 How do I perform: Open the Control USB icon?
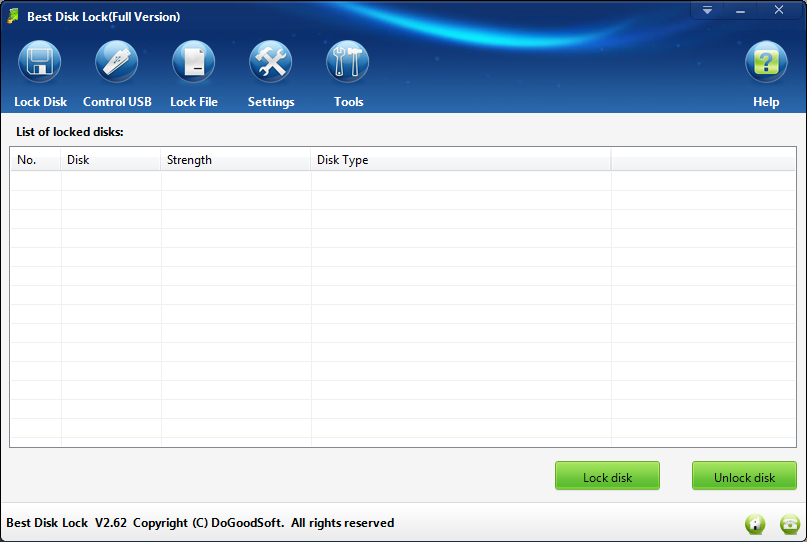[x=117, y=62]
